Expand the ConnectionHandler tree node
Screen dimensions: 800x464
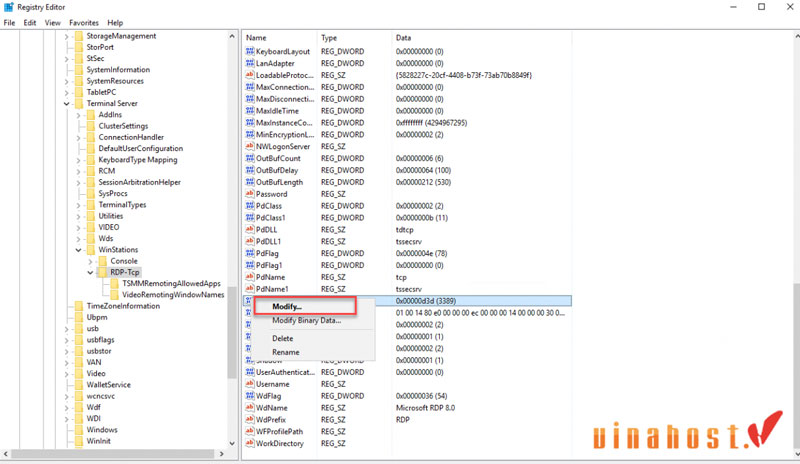[79, 137]
